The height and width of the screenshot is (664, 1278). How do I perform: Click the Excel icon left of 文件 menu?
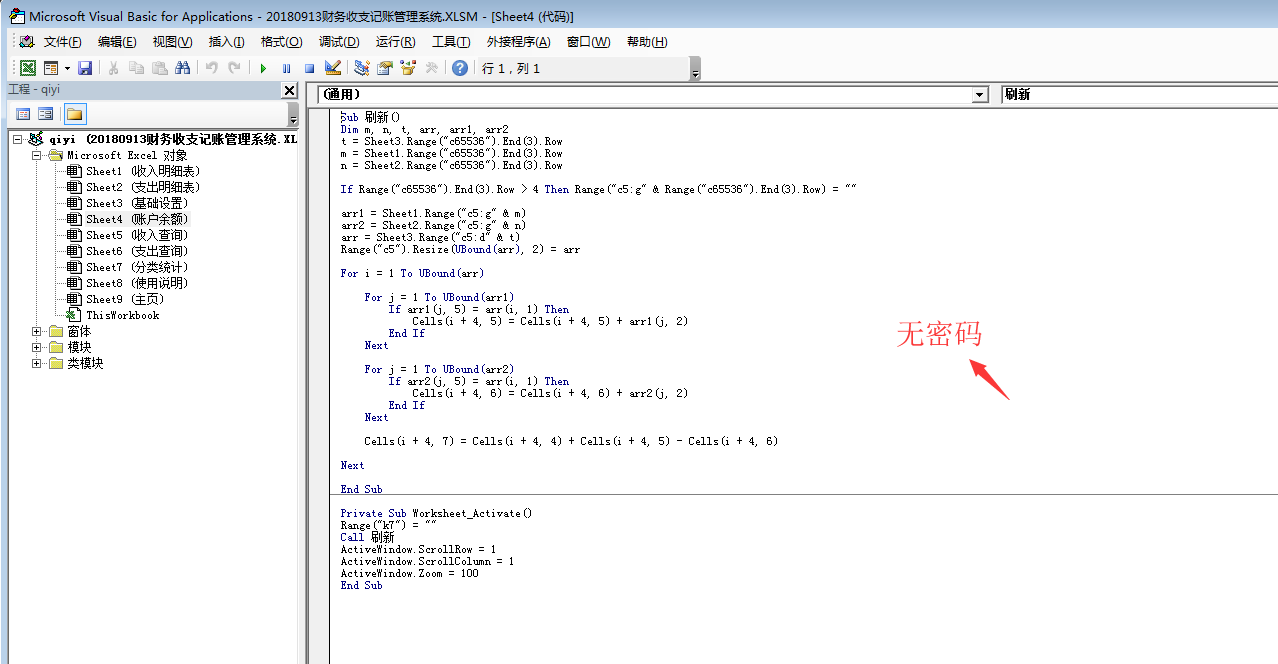26,42
